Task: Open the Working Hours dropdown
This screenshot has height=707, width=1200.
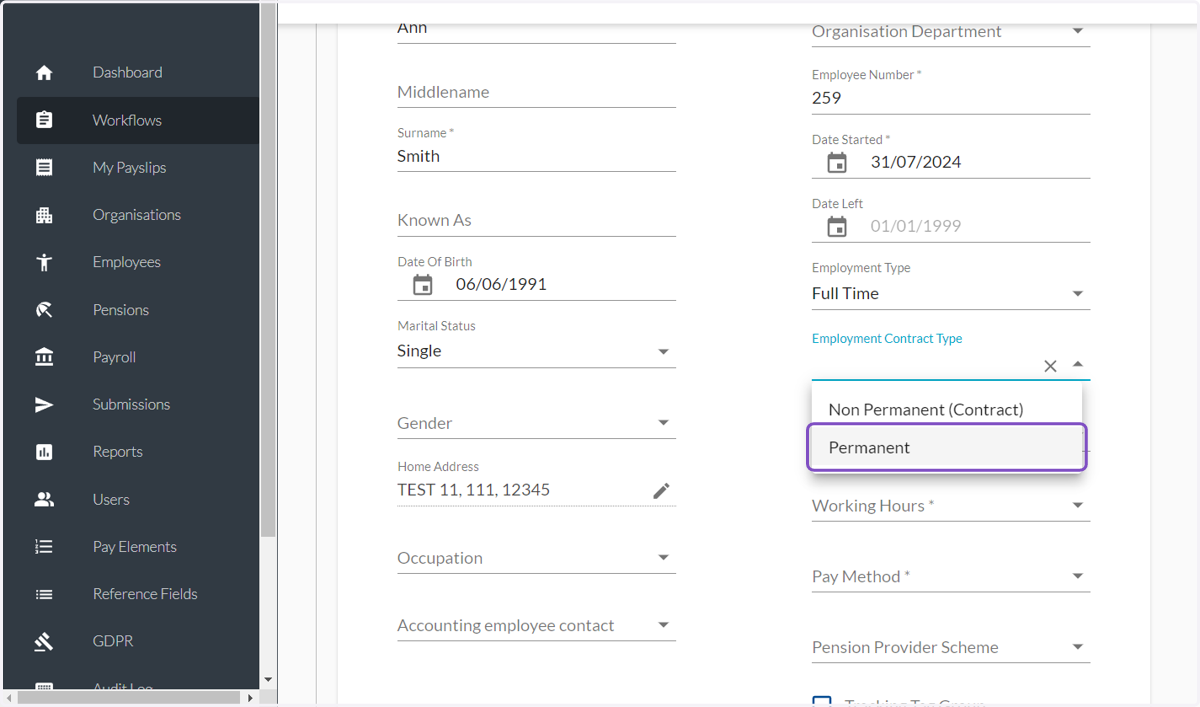Action: [x=1077, y=506]
